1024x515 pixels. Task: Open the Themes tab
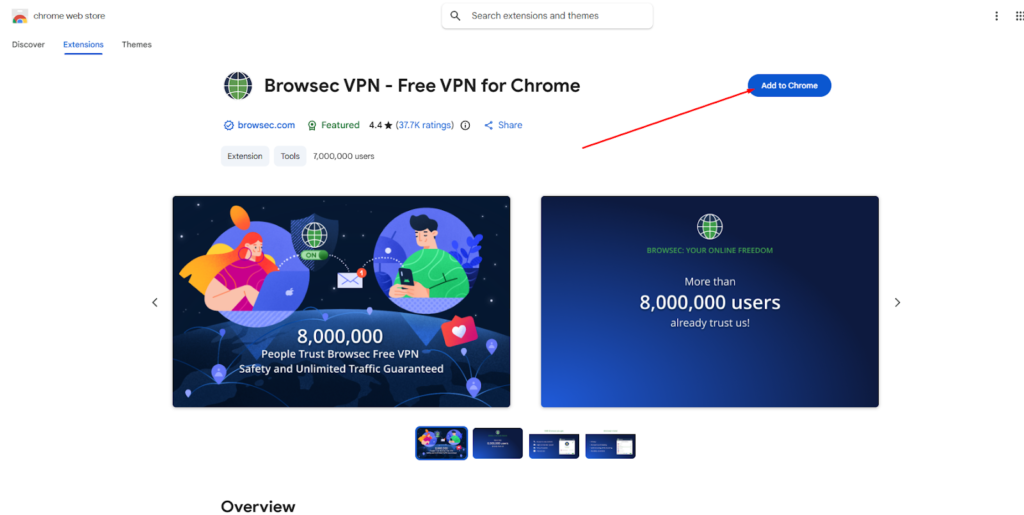point(136,44)
